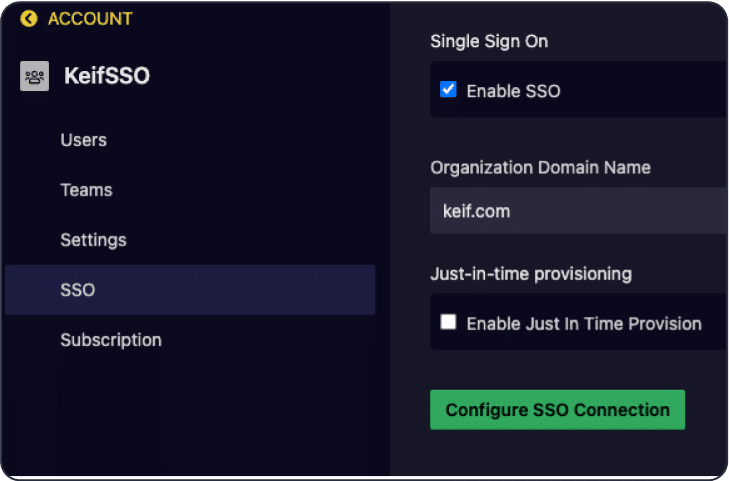
Task: Go back via the ACCOUNT link
Action: pyautogui.click(x=90, y=19)
